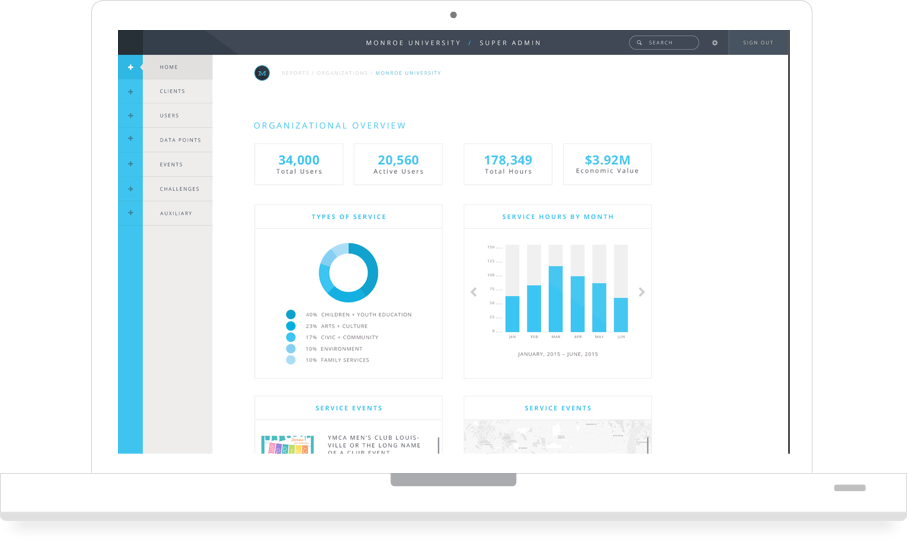908x543 pixels.
Task: Go to Reports breadcrumb link
Action: [x=295, y=73]
